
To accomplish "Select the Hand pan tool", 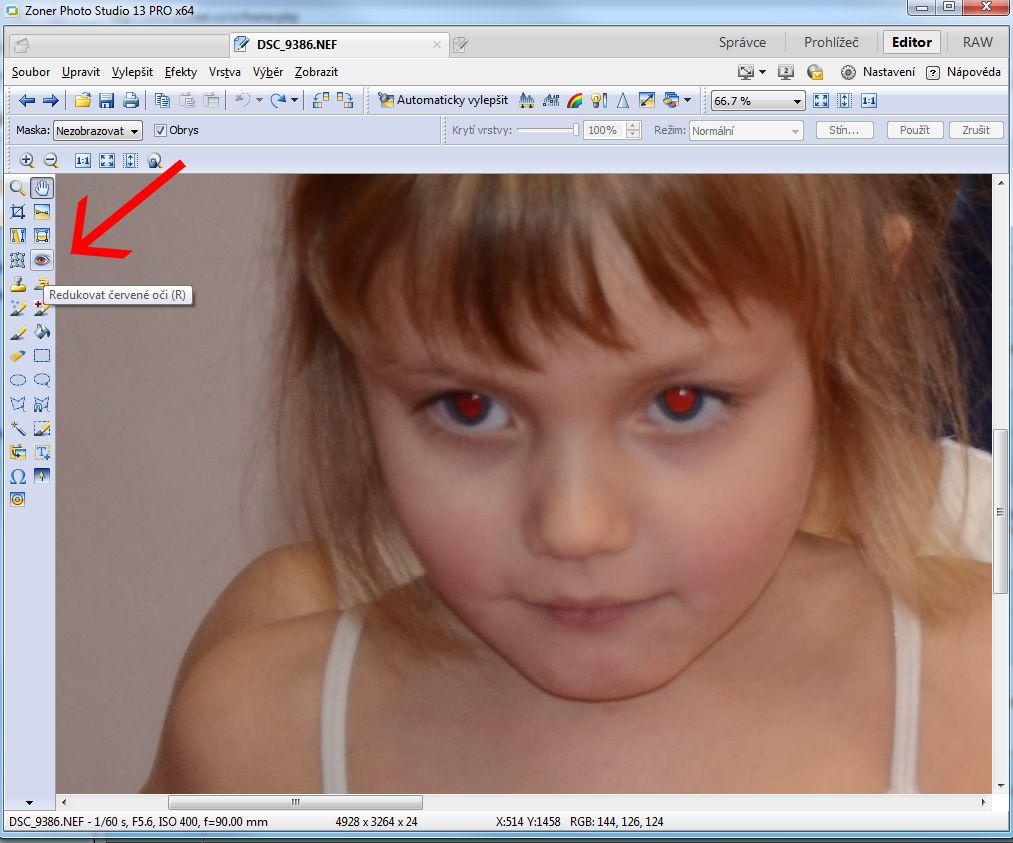I will (x=42, y=187).
